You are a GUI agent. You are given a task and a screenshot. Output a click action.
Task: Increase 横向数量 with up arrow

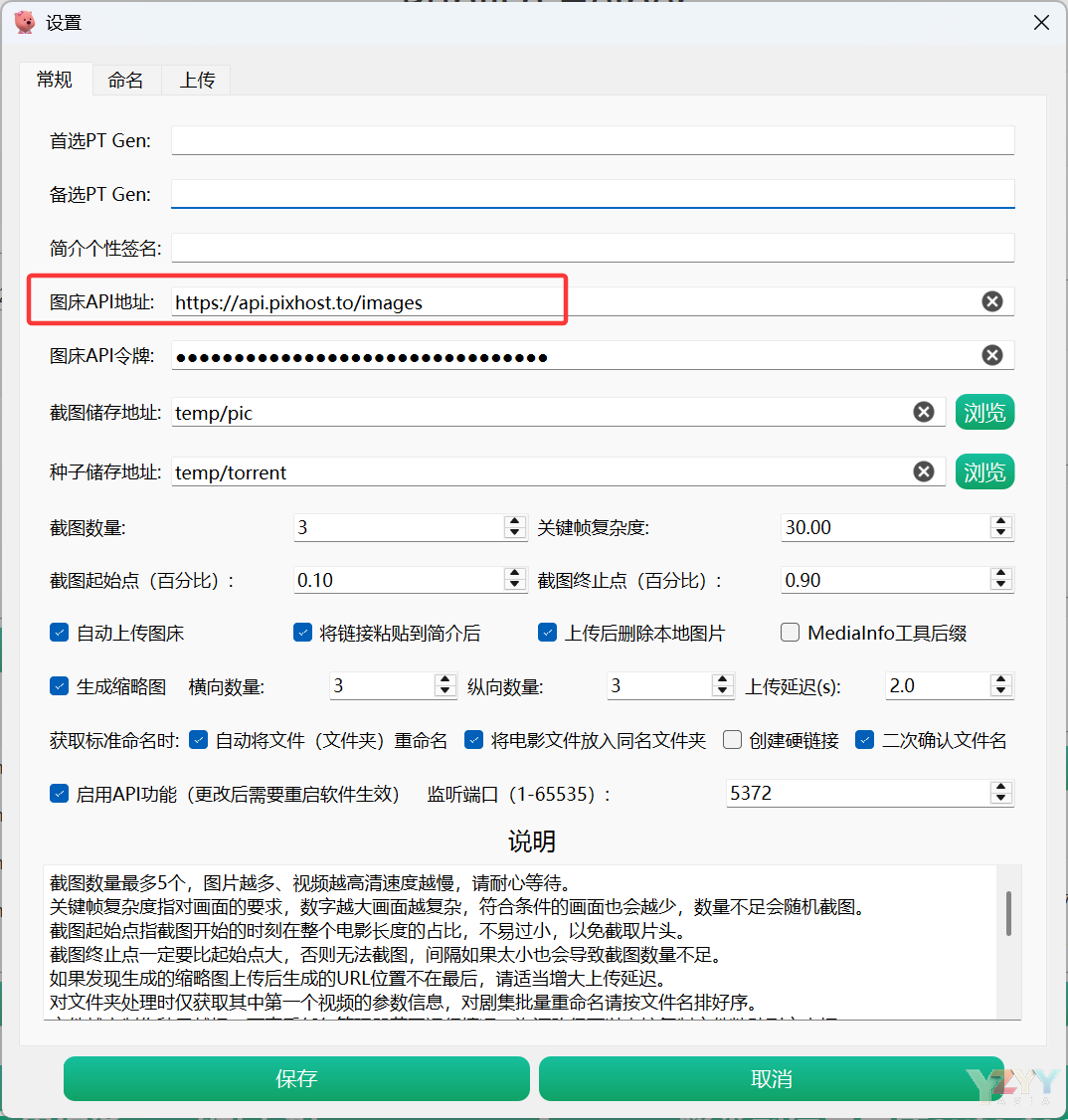[445, 679]
